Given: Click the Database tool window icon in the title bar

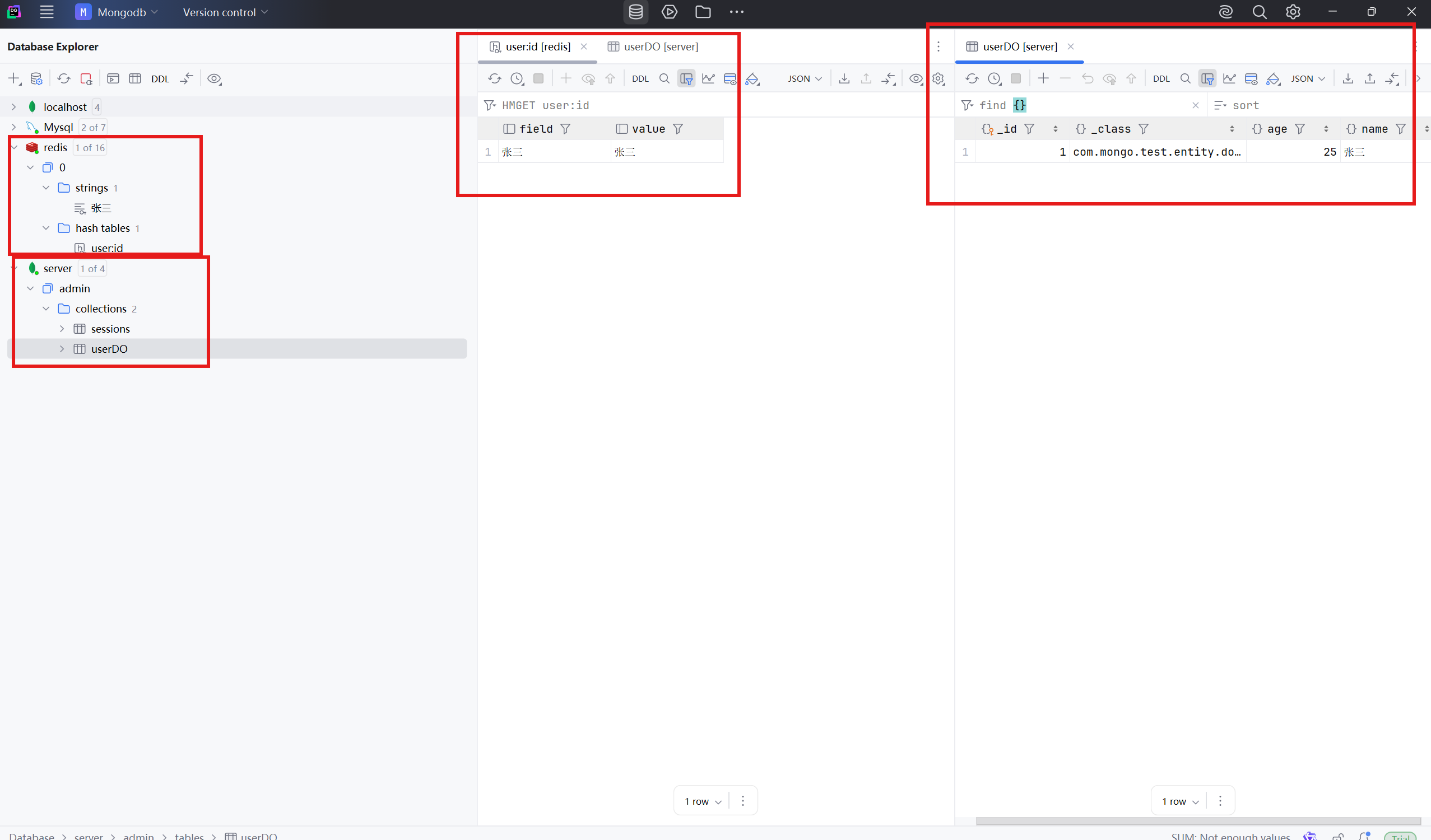Looking at the screenshot, I should (x=636, y=12).
